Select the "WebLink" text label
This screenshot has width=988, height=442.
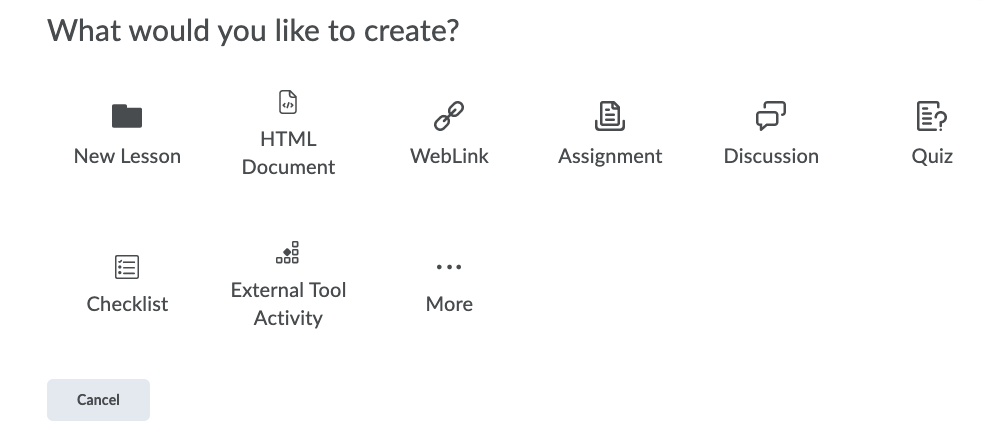pyautogui.click(x=449, y=156)
